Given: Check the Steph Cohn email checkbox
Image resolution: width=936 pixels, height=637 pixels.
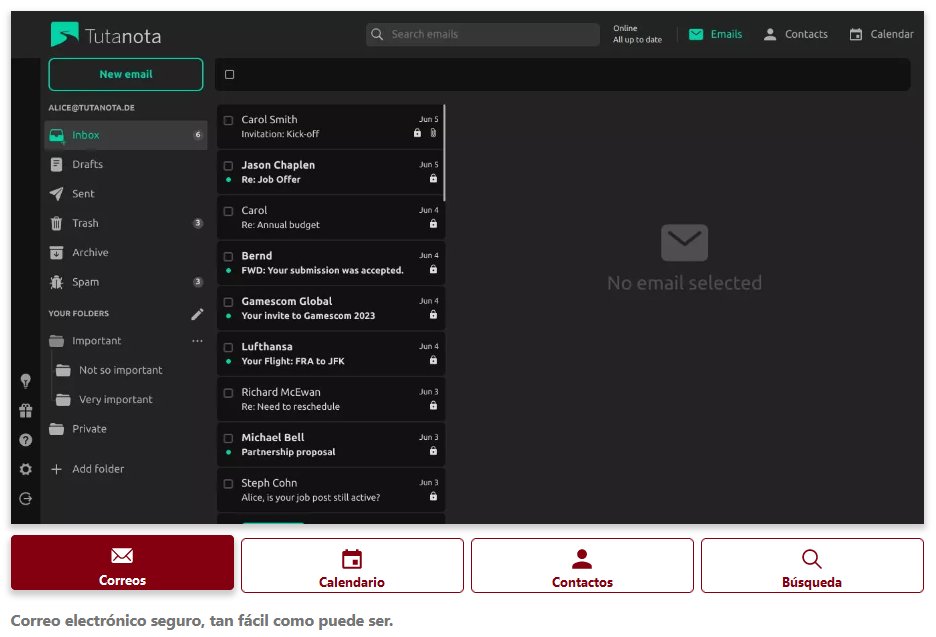Looking at the screenshot, I should [228, 484].
